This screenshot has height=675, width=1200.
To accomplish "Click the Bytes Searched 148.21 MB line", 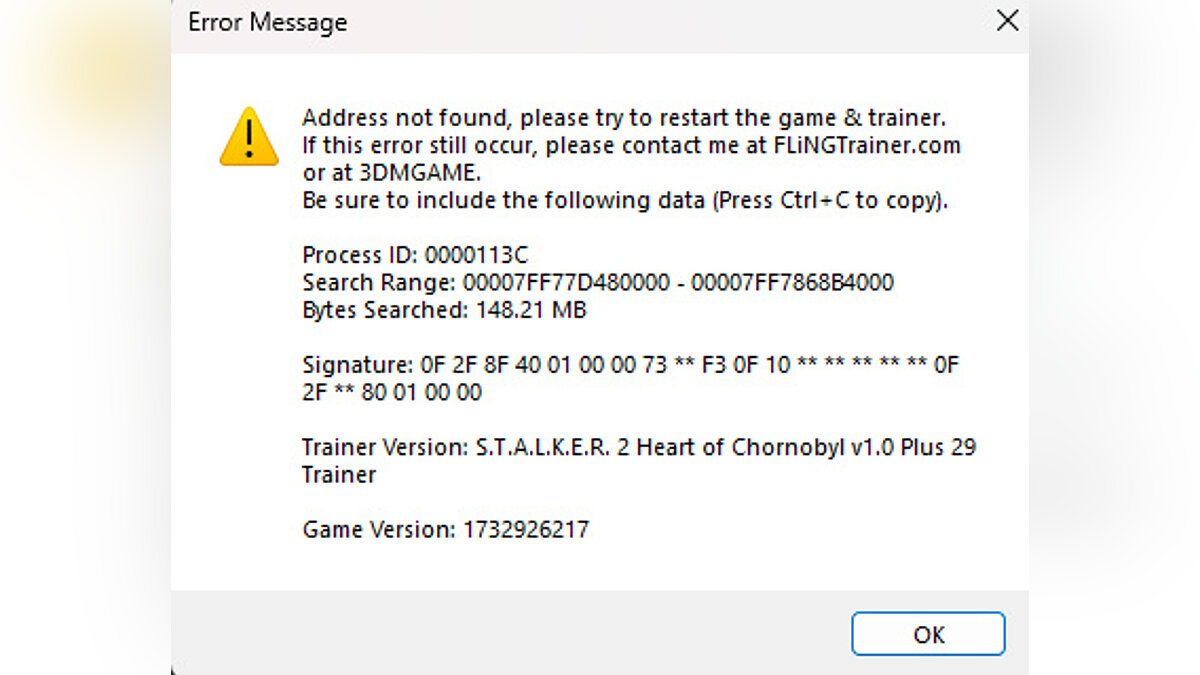I will 444,311.
